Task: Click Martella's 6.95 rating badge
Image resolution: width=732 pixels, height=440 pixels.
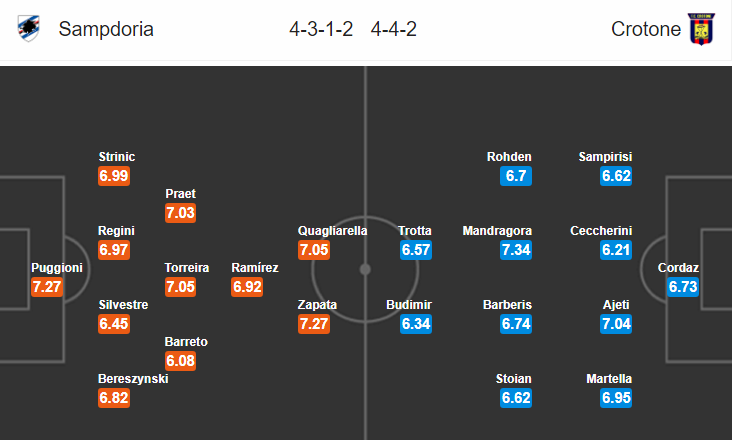Action: click(x=616, y=398)
